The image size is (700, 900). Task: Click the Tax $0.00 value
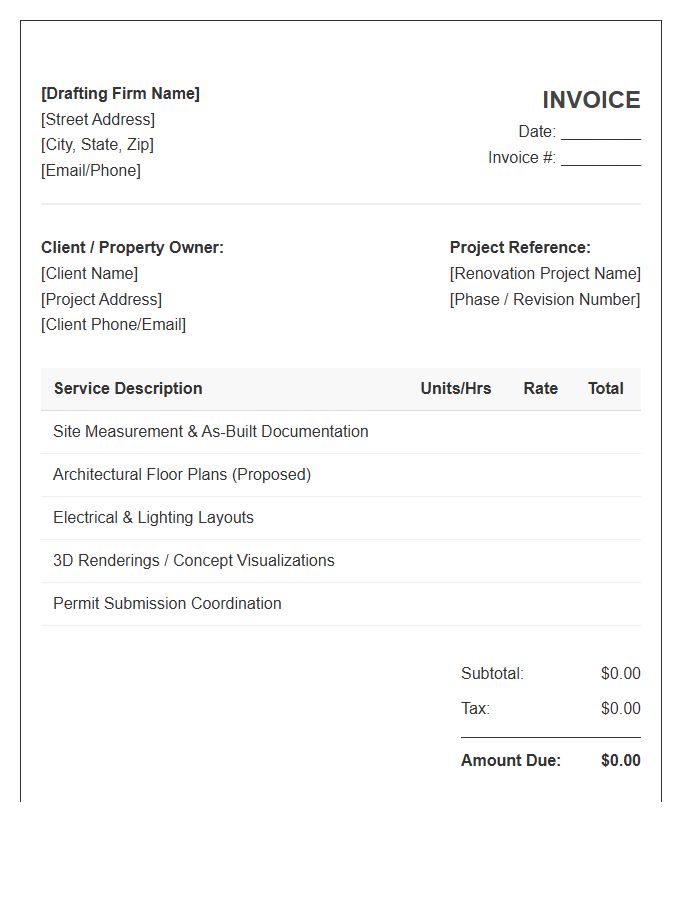point(621,708)
